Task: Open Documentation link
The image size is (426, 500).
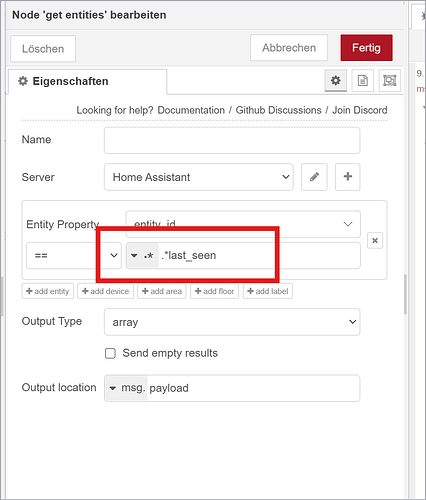Action: pos(191,110)
